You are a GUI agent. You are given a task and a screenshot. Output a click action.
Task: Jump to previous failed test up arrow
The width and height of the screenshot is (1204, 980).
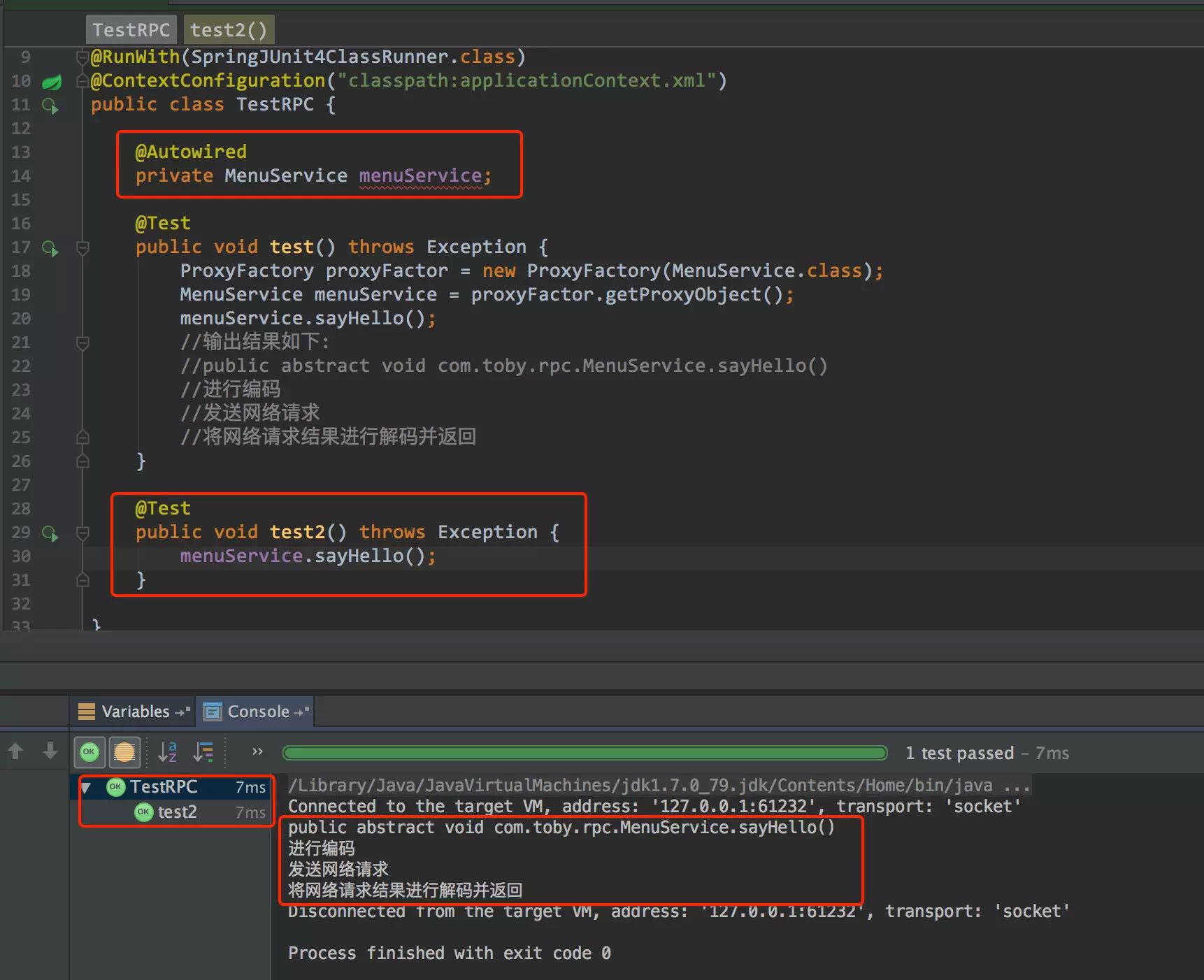click(x=15, y=751)
